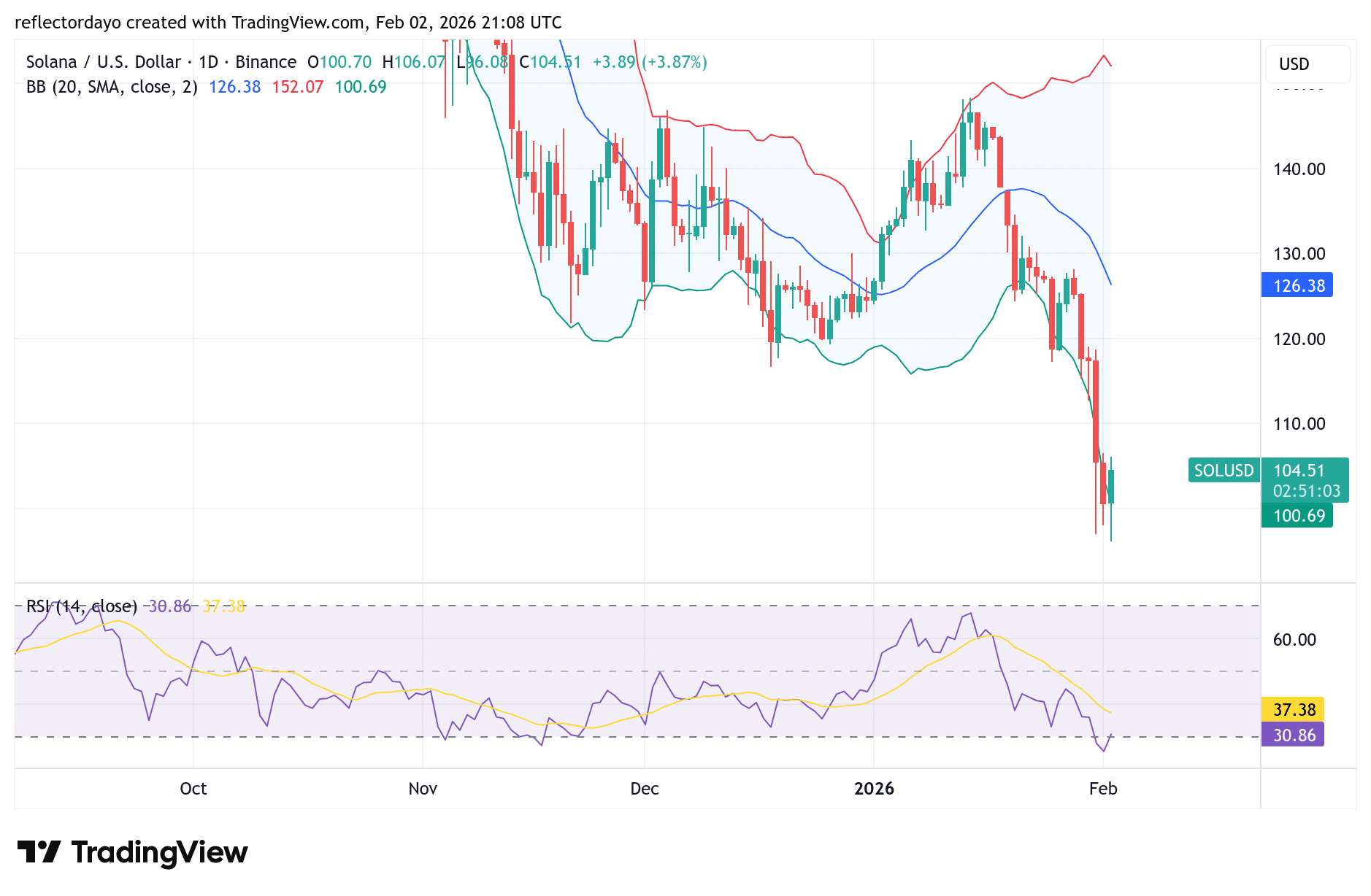Change the timeframe by clicking 1D
This screenshot has height=896, width=1371.
pos(210,62)
